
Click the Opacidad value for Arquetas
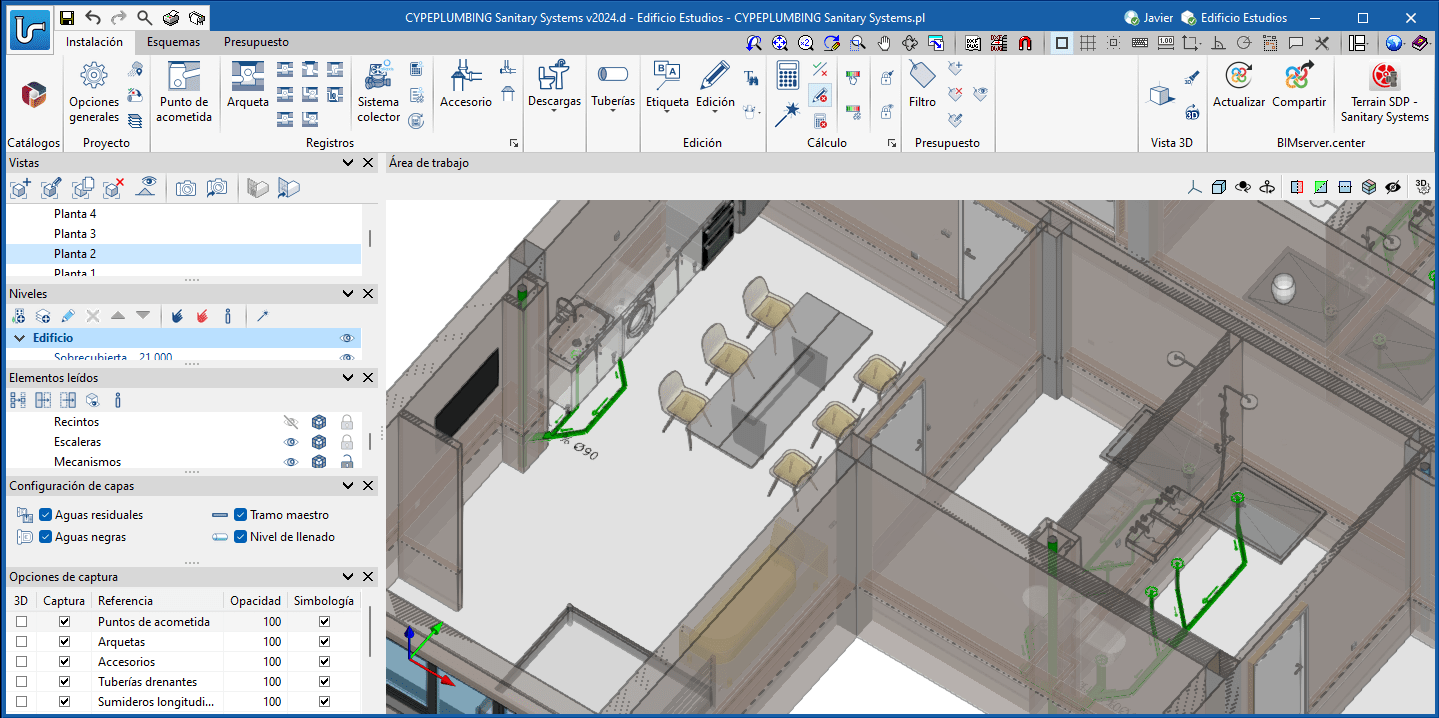[x=272, y=642]
